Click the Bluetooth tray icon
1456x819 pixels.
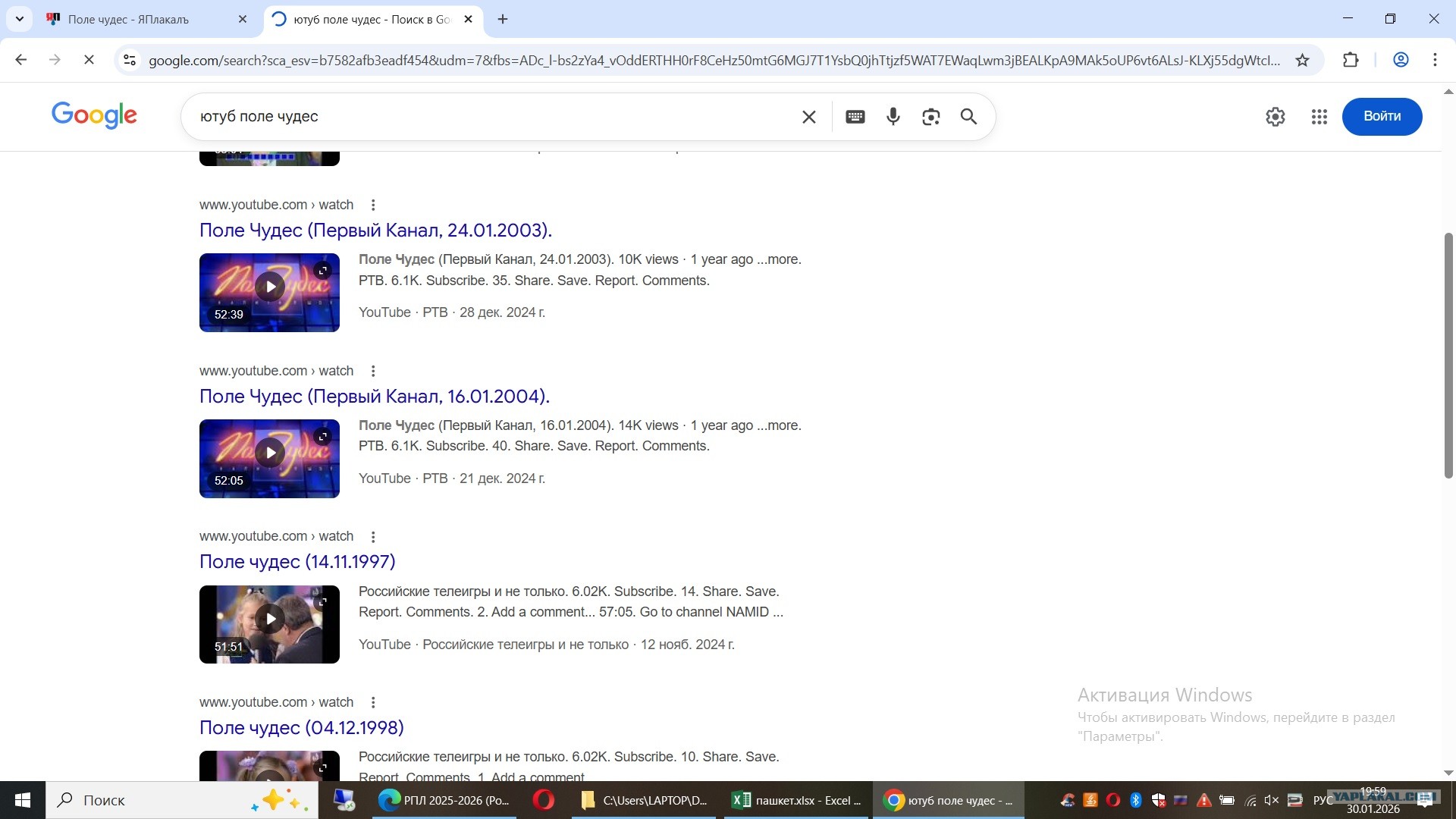pyautogui.click(x=1135, y=800)
